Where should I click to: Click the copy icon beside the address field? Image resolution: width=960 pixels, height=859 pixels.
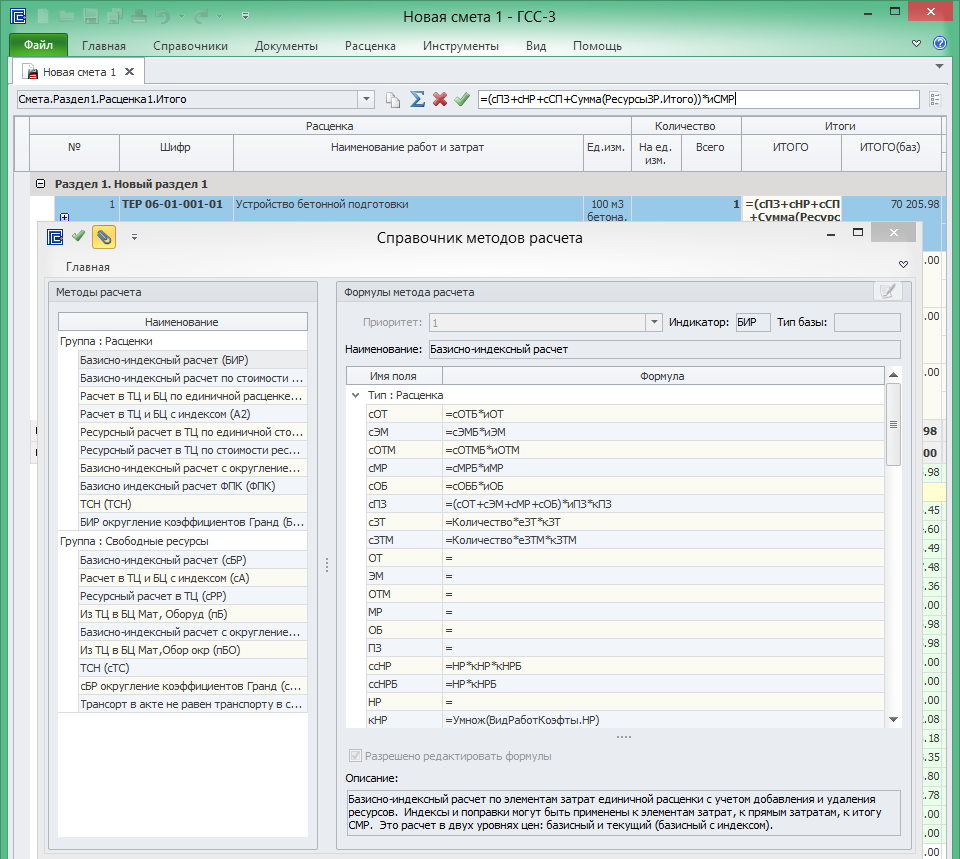394,99
